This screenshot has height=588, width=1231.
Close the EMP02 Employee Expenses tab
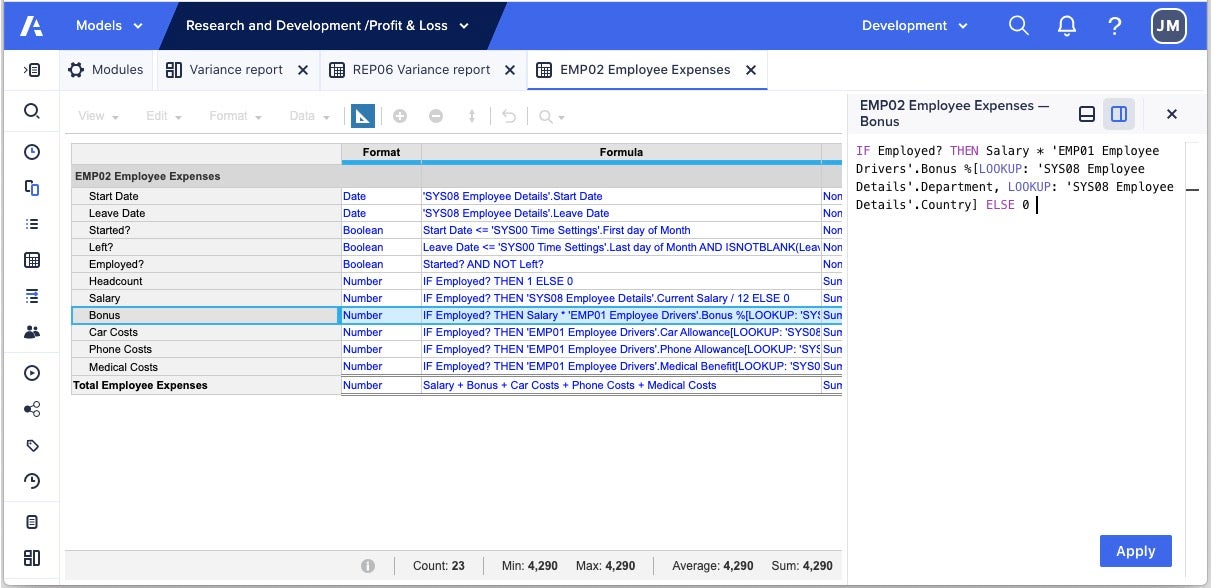[751, 70]
